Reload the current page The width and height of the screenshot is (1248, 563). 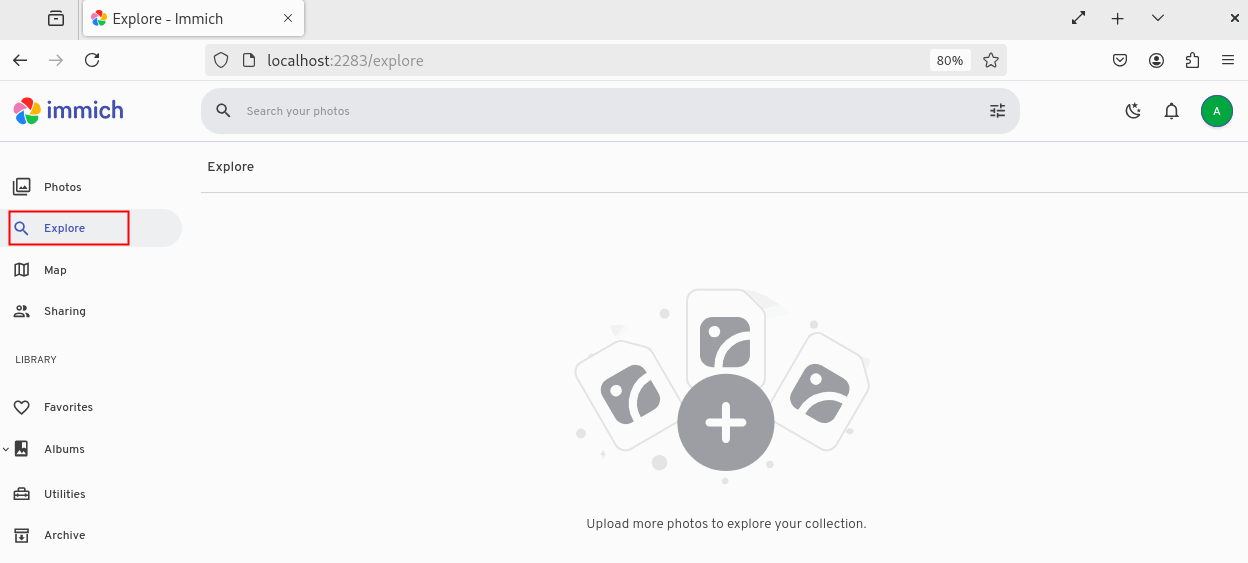coord(92,60)
